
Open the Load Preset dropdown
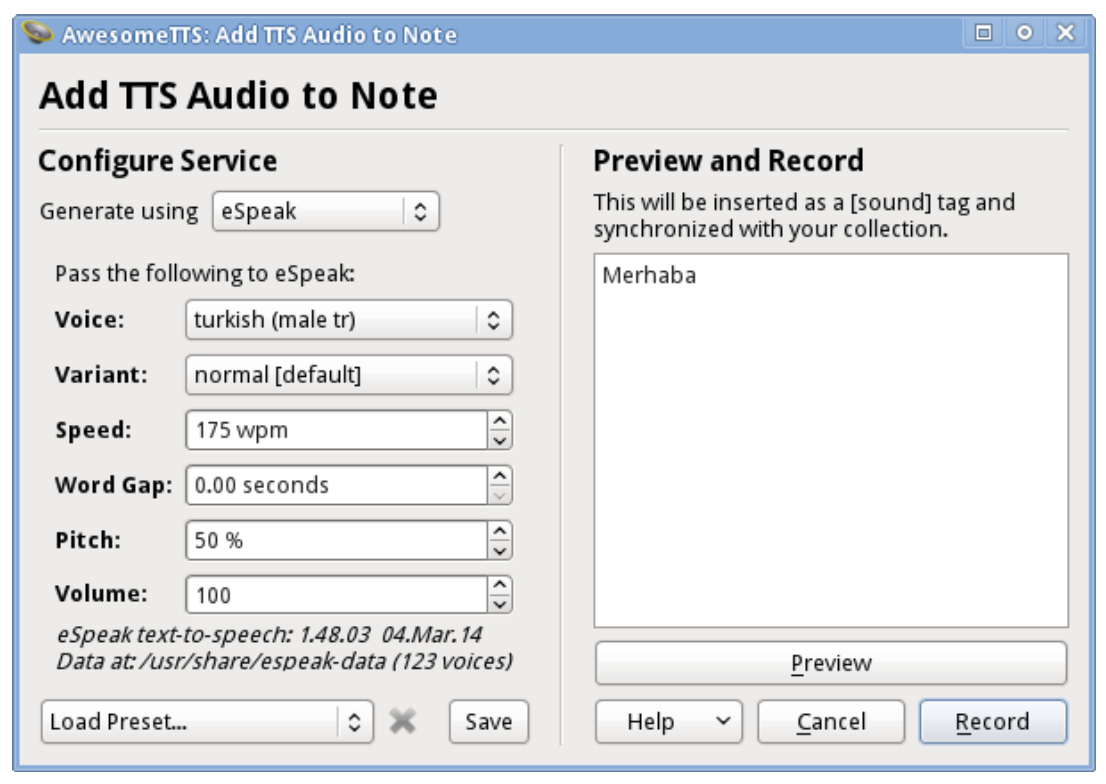207,721
